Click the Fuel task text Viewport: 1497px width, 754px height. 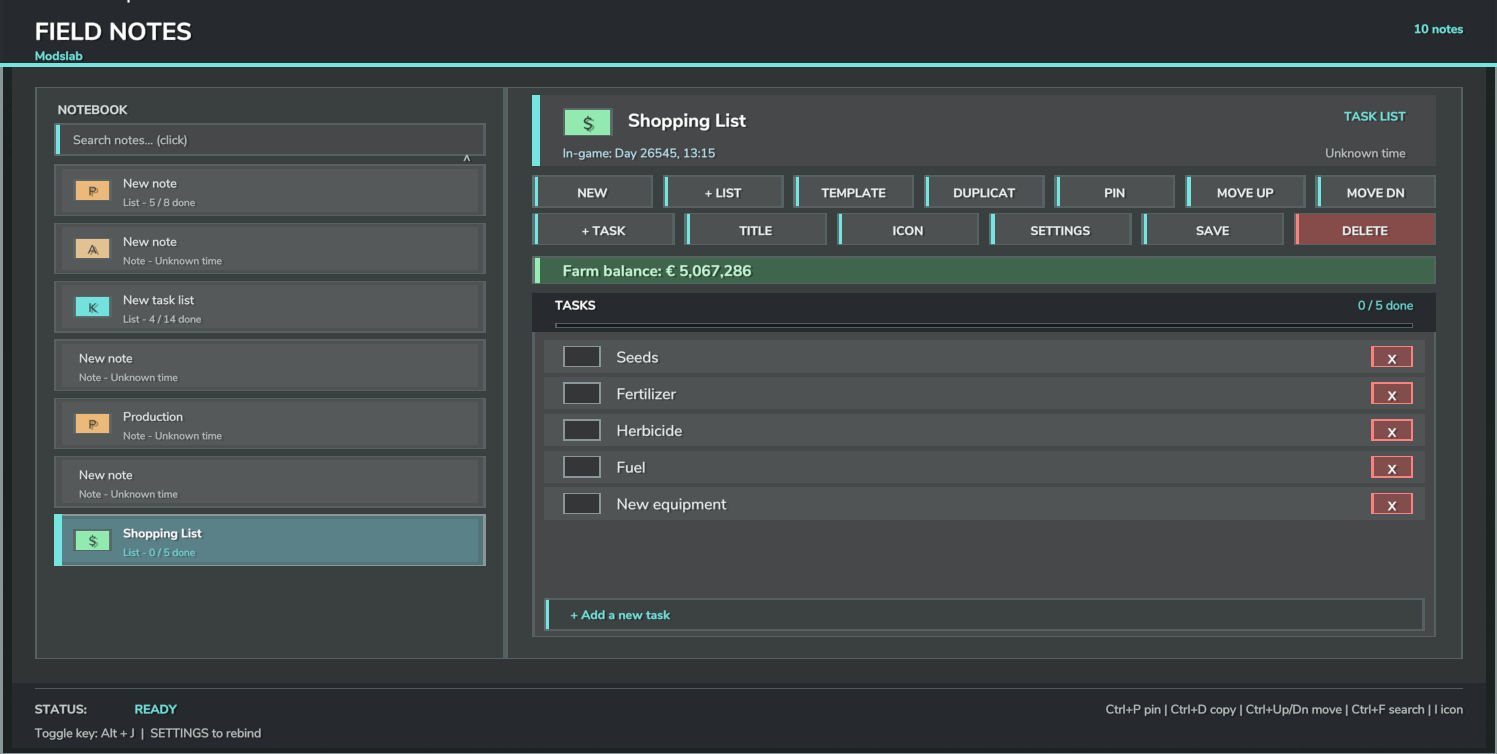tap(631, 467)
